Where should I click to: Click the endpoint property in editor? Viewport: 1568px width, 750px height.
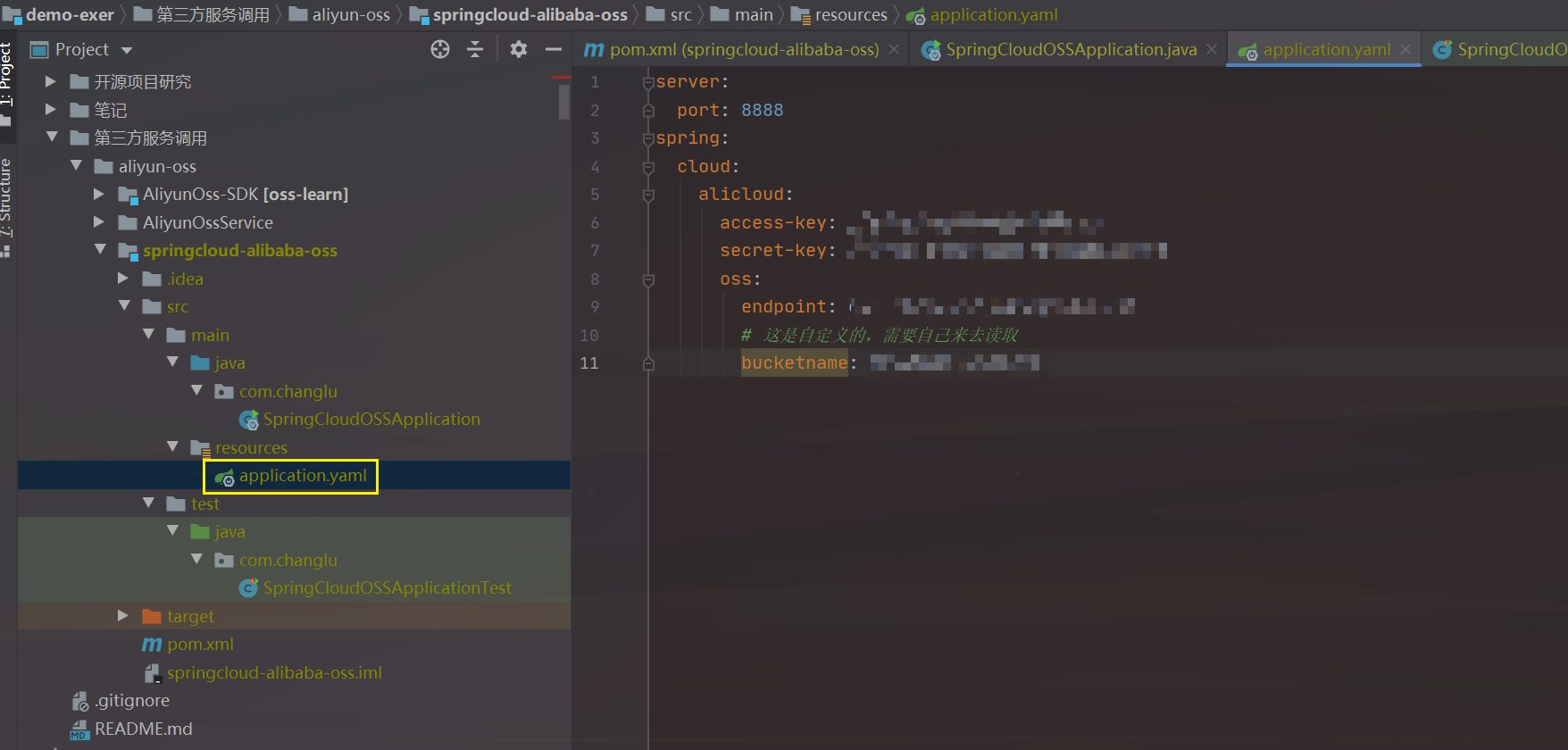tap(784, 307)
